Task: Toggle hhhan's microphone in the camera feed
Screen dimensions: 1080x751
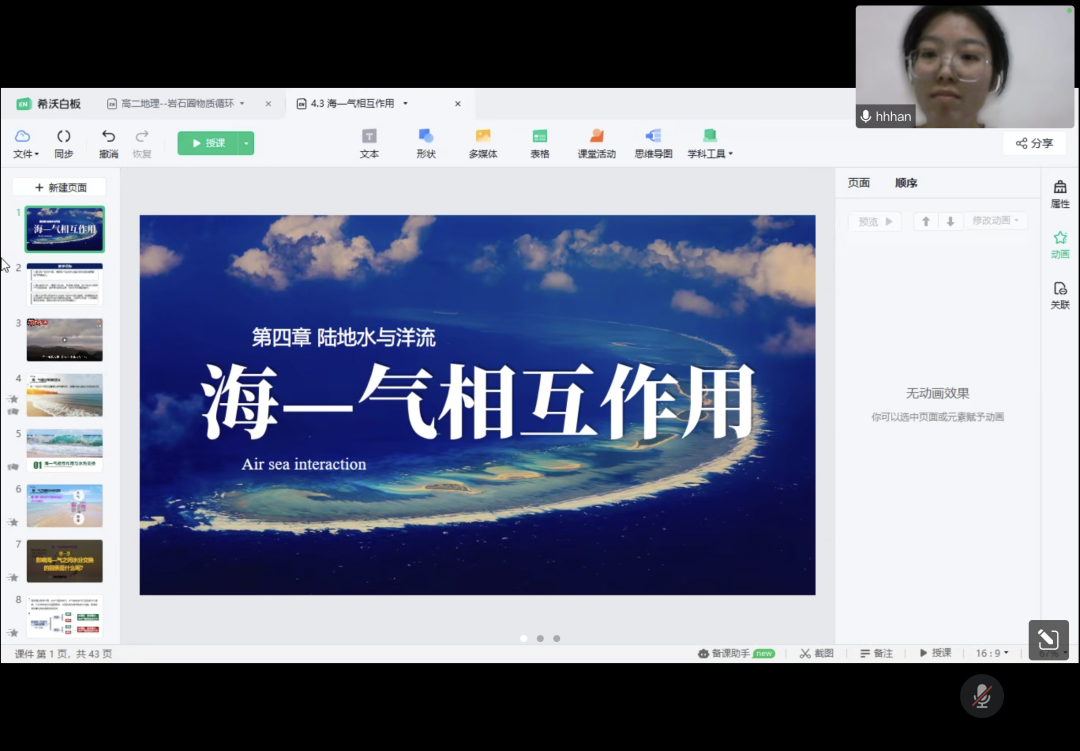Action: point(865,116)
